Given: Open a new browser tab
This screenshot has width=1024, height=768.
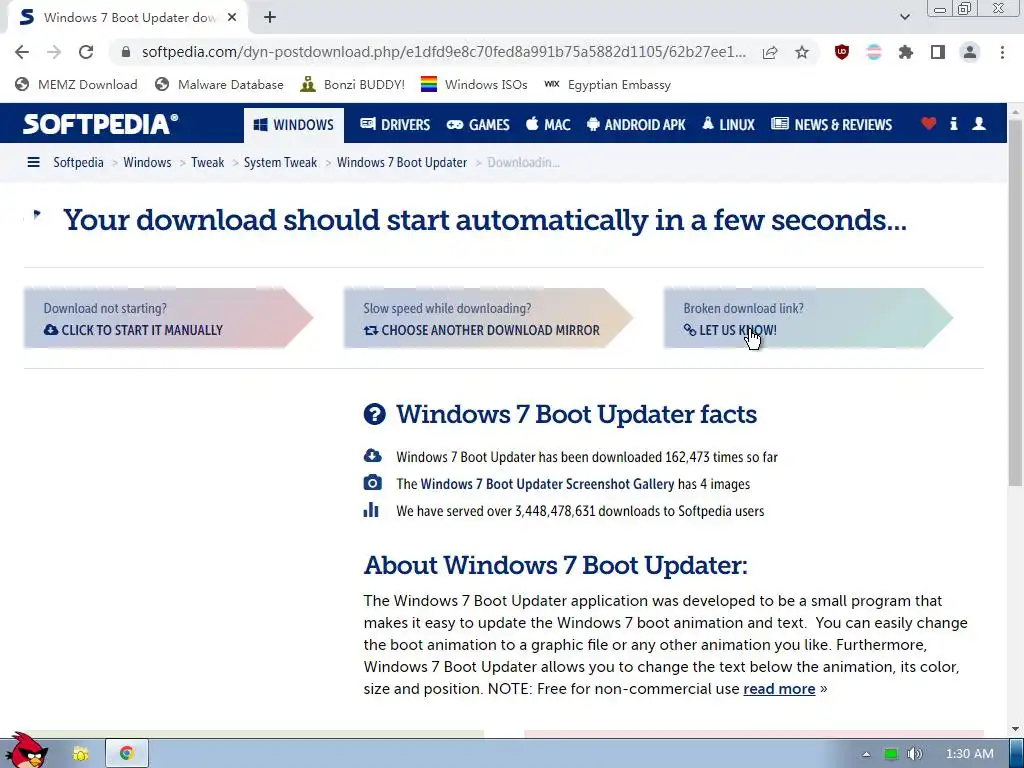Looking at the screenshot, I should [x=270, y=18].
